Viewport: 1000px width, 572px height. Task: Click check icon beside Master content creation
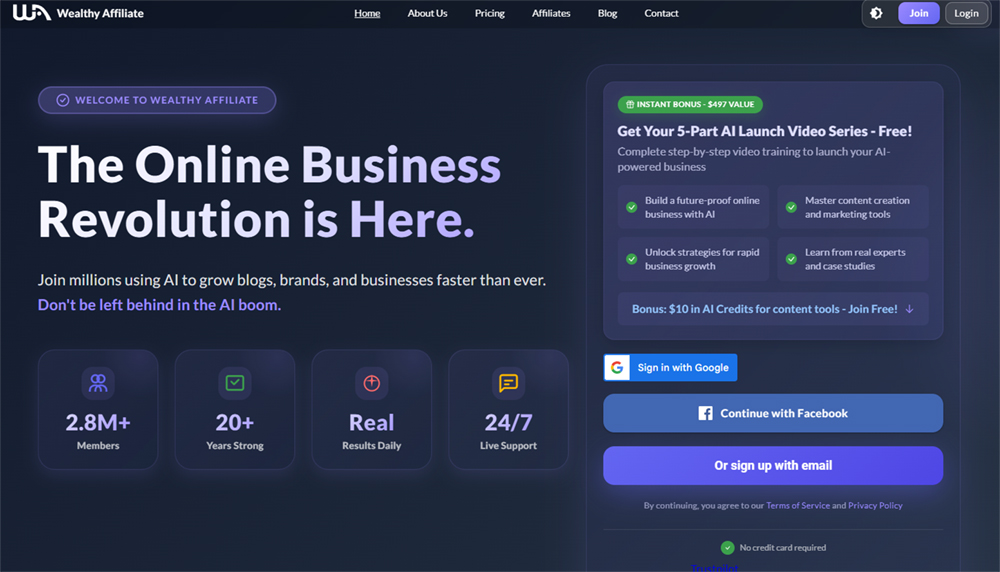click(791, 207)
